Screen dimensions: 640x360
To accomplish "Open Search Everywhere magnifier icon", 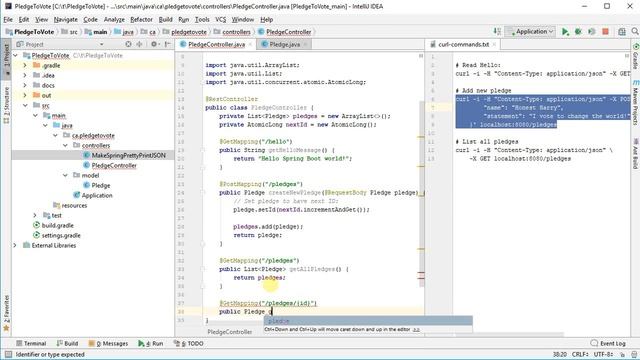I will [x=635, y=32].
